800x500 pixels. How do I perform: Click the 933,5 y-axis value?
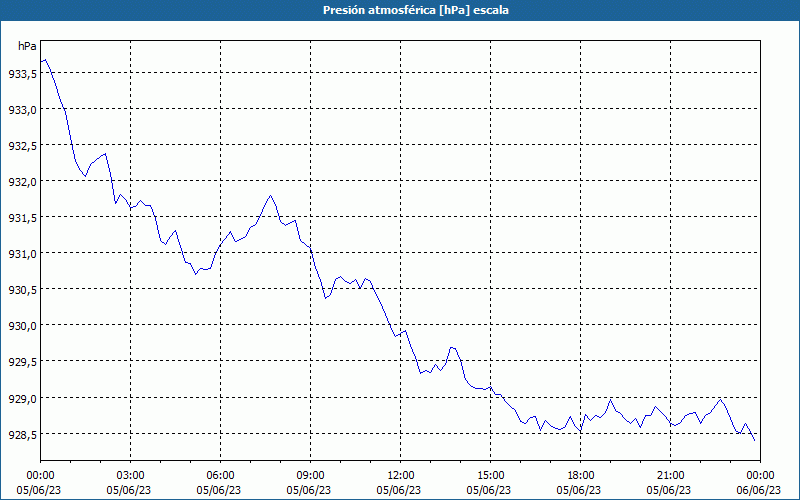[23, 74]
